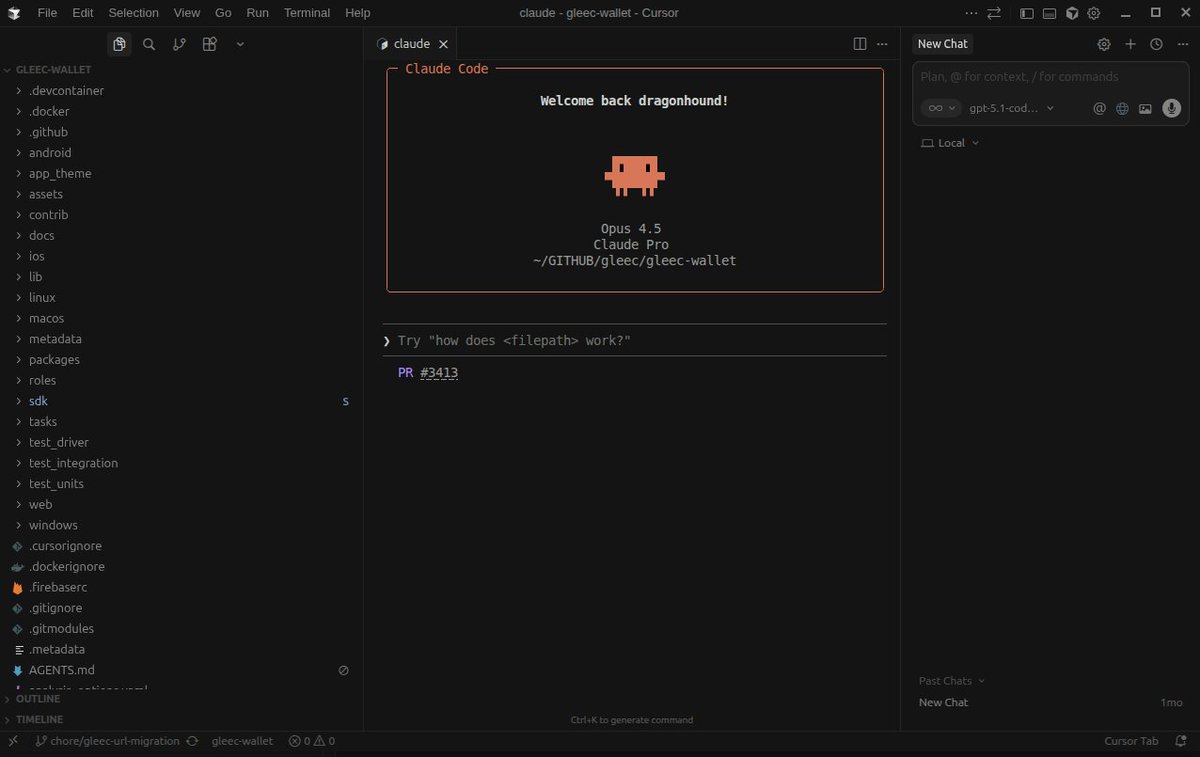Collapse the Past Chats section
Viewport: 1200px width, 757px height.
[952, 681]
